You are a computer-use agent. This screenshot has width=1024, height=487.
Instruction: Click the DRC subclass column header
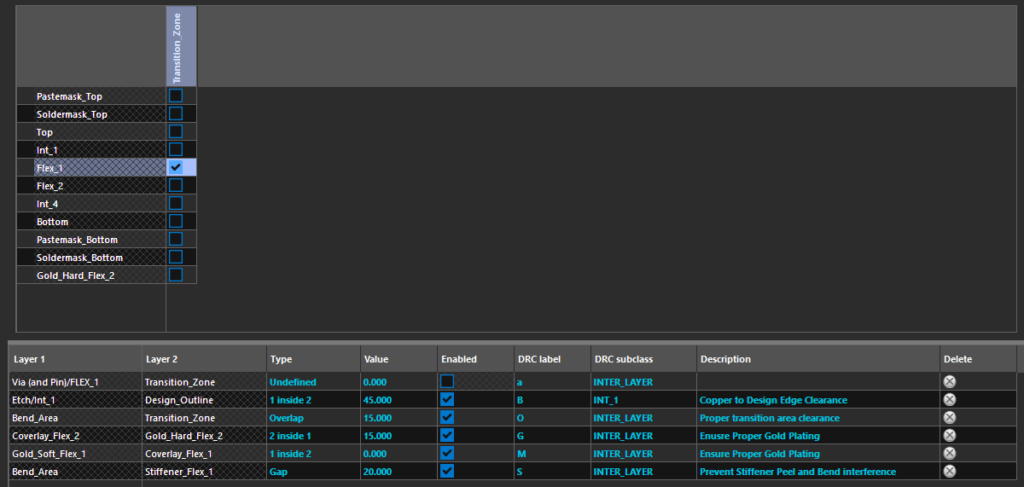[x=643, y=359]
